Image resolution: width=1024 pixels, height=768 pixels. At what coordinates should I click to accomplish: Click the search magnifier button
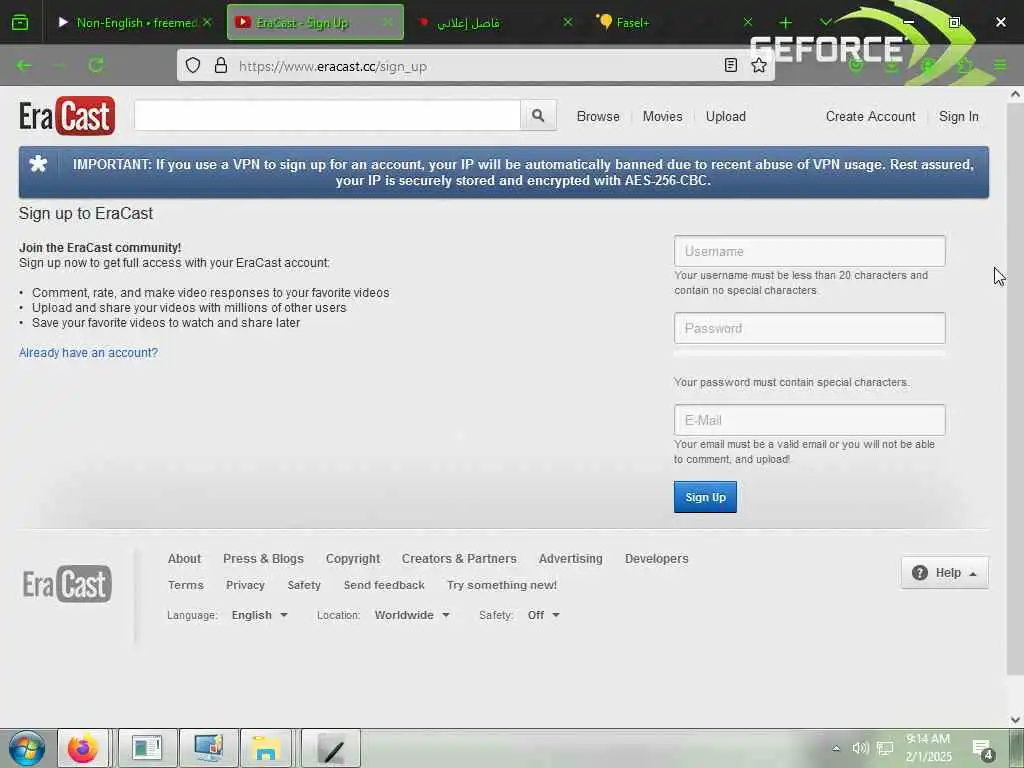538,116
